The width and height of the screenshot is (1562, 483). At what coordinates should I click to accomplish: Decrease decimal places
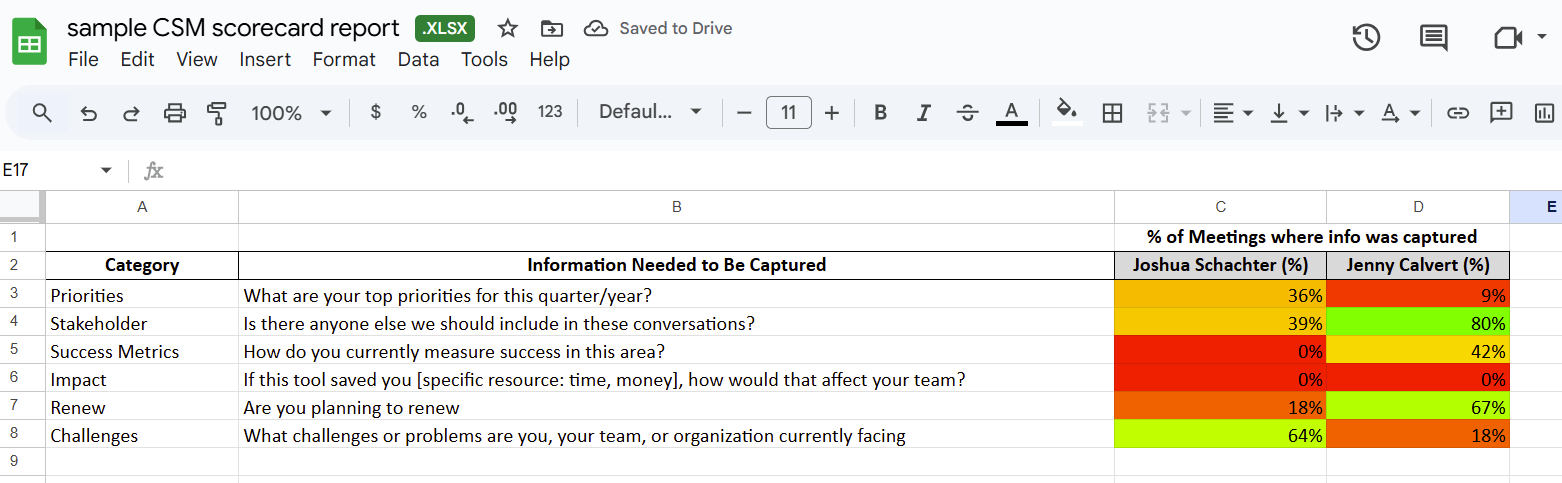(x=462, y=112)
